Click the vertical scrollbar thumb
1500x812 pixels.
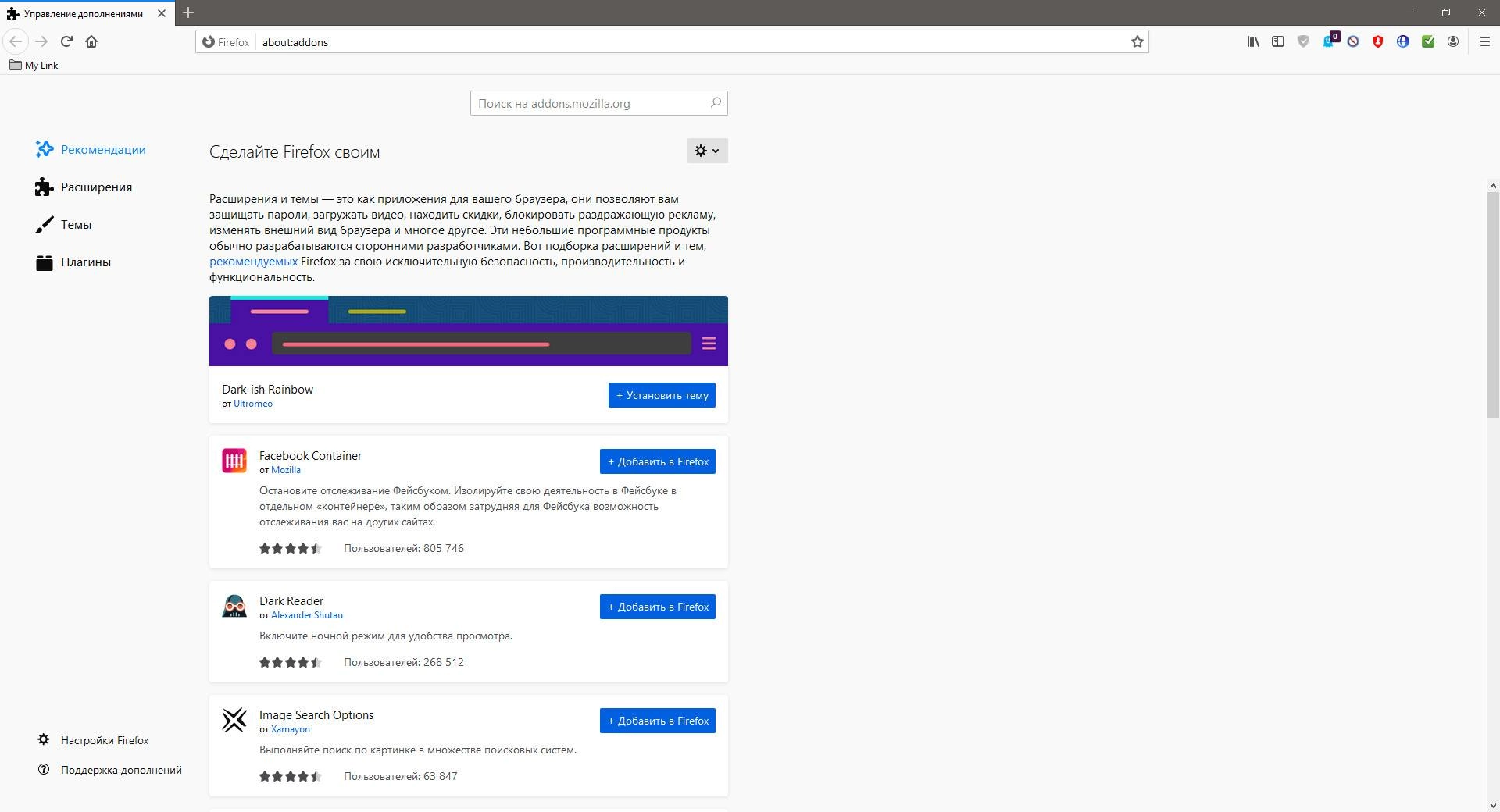(x=1493, y=305)
